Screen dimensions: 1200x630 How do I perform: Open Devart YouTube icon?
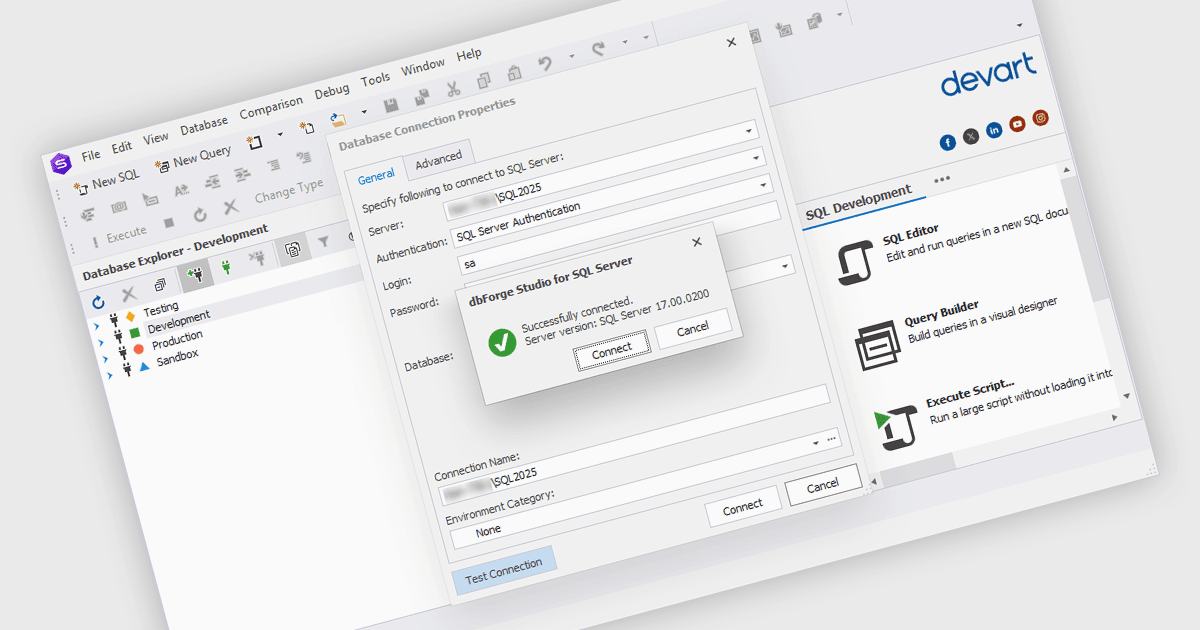[x=1017, y=124]
